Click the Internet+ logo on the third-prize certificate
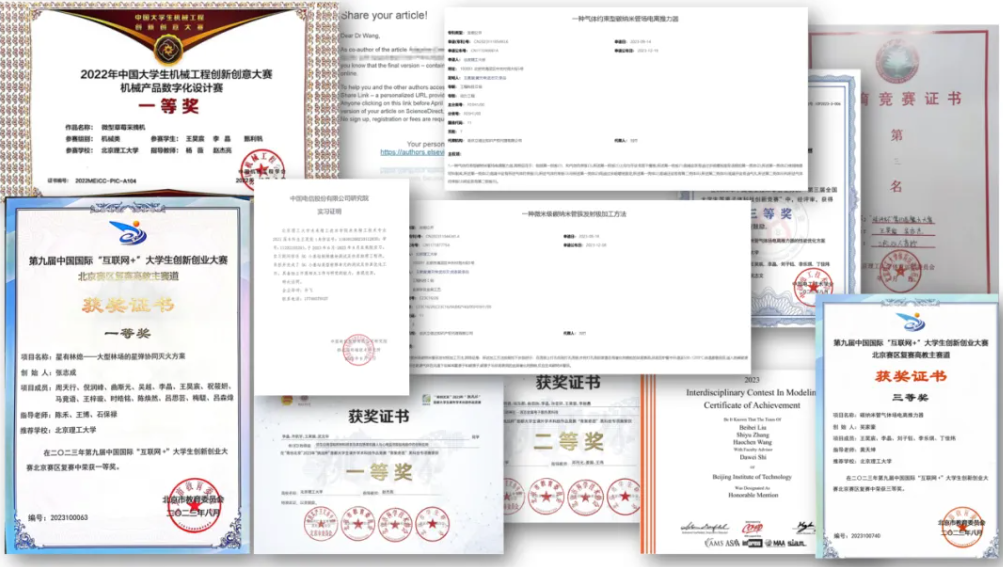This screenshot has height=567, width=1003. pos(910,322)
